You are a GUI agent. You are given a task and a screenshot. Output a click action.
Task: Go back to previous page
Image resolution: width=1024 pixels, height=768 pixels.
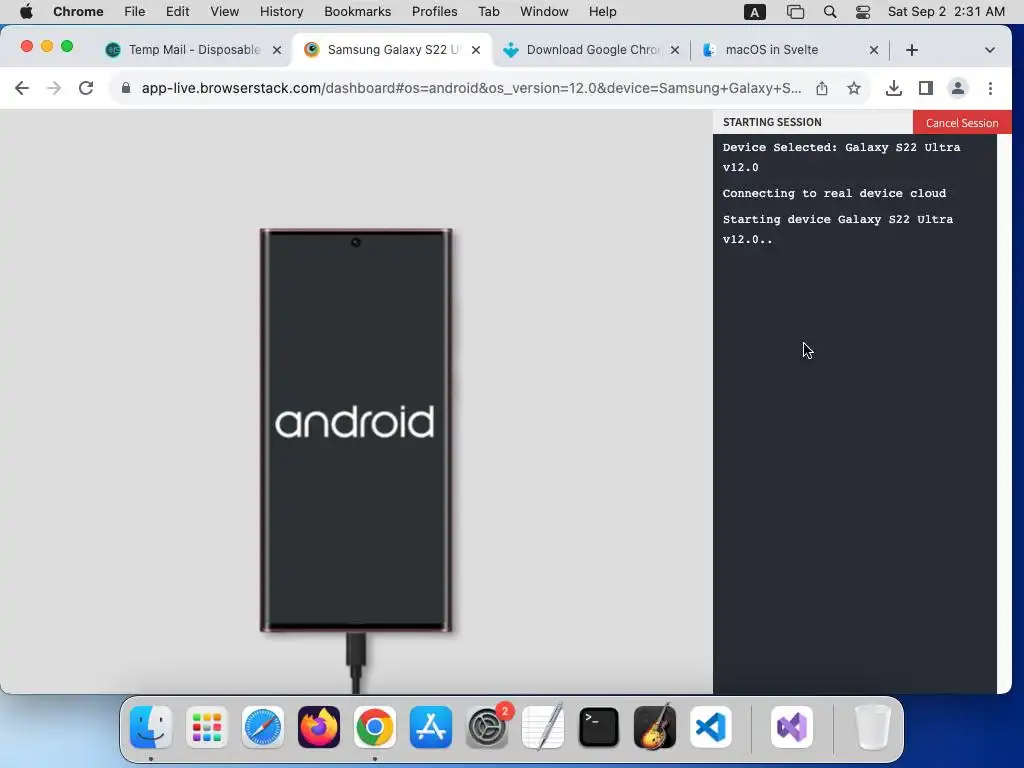click(x=22, y=88)
